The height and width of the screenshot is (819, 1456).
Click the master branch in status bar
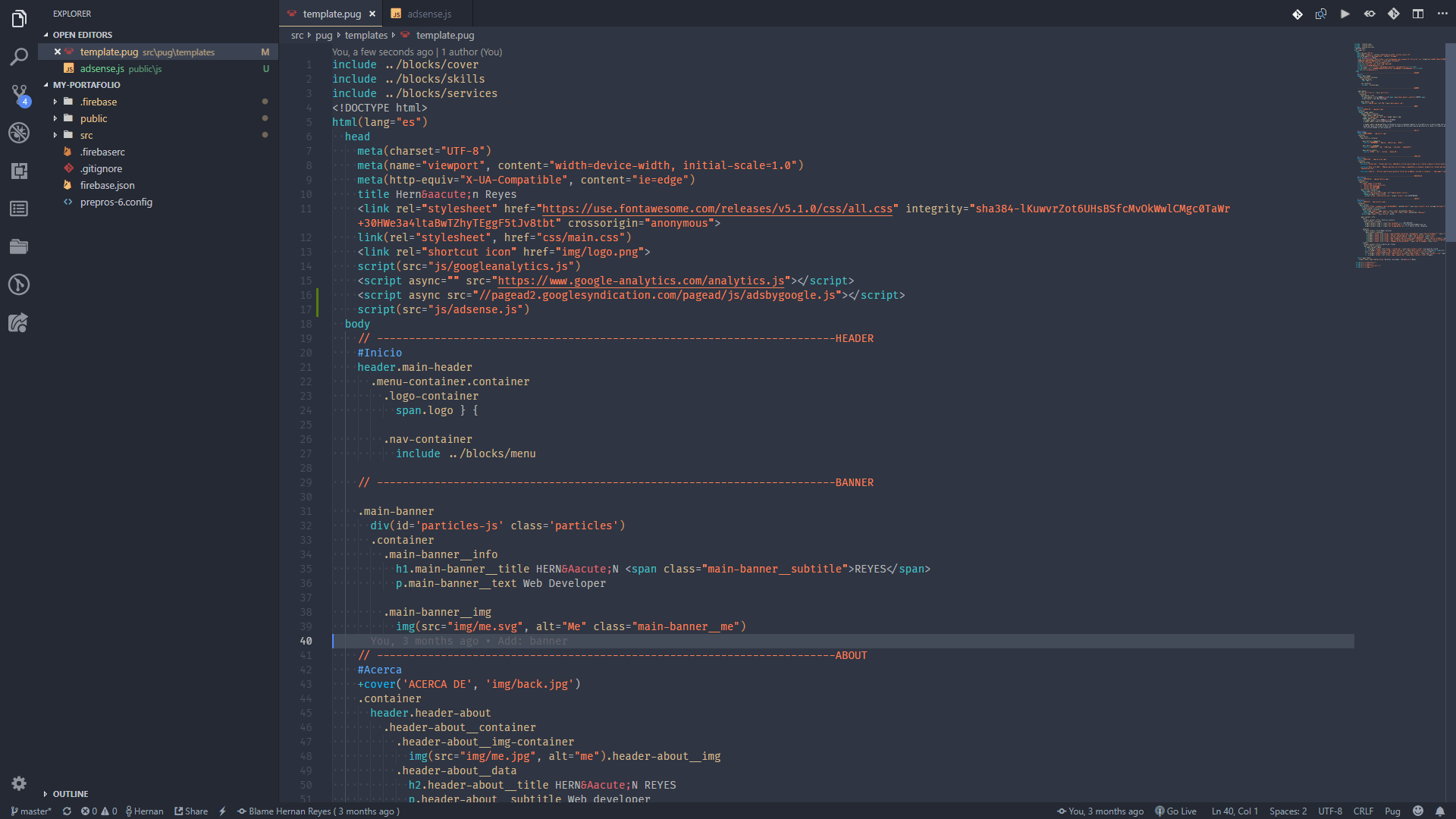point(32,811)
